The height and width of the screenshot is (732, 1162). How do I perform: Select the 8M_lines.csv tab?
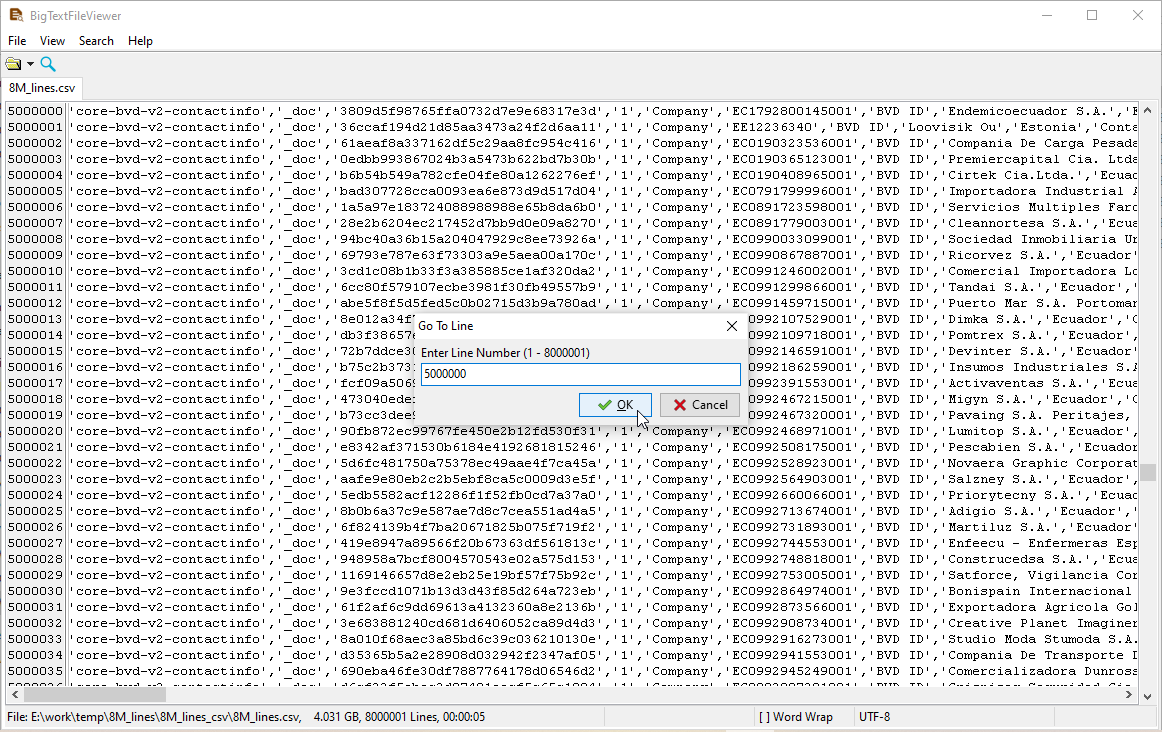click(x=42, y=87)
